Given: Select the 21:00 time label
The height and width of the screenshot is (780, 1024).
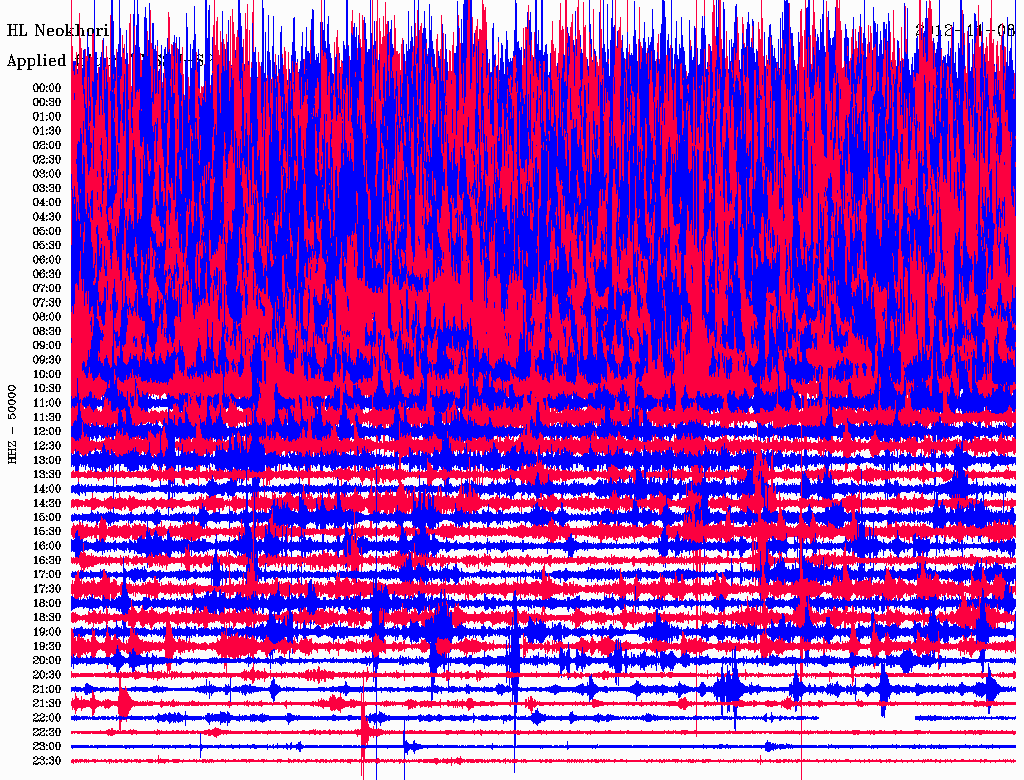Looking at the screenshot, I should pyautogui.click(x=47, y=689).
